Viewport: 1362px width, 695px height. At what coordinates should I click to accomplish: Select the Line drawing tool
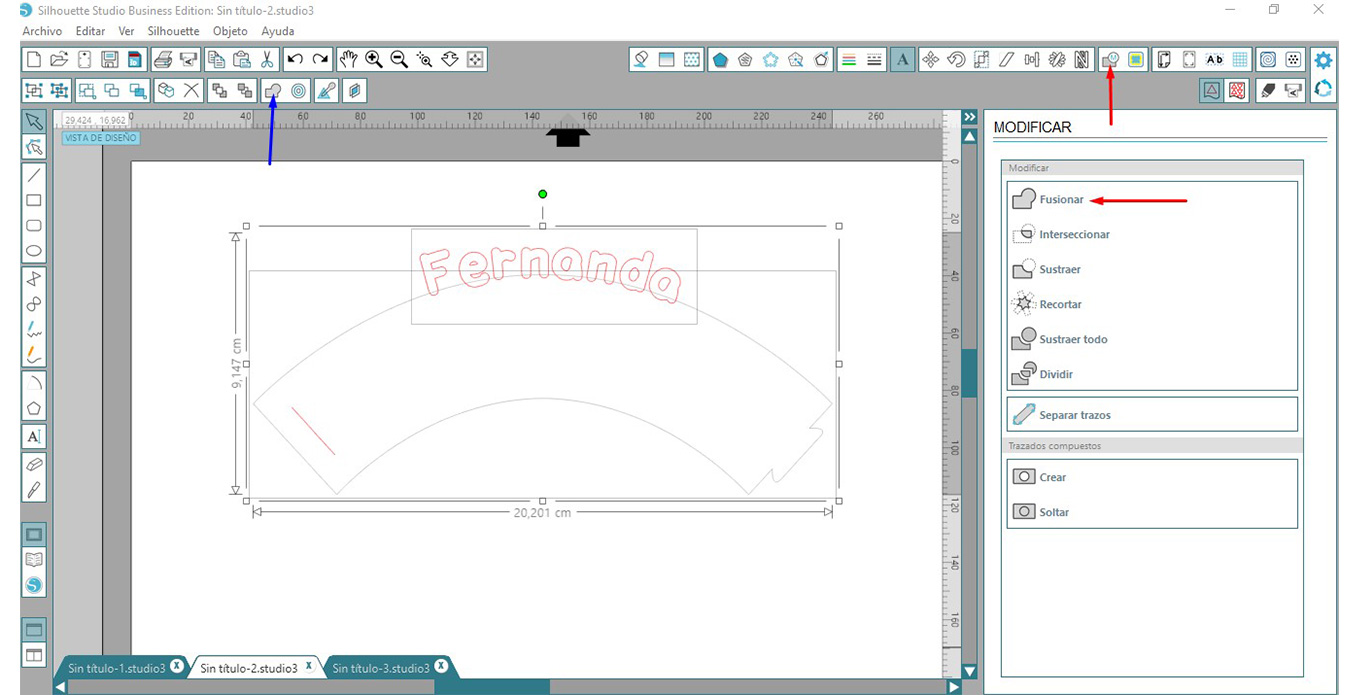[x=33, y=174]
